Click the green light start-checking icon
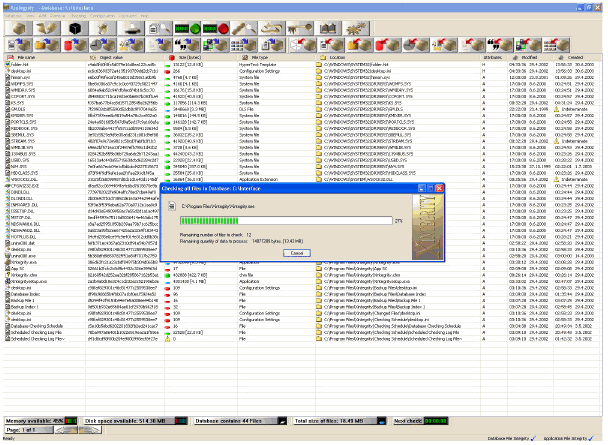 pyautogui.click(x=188, y=28)
